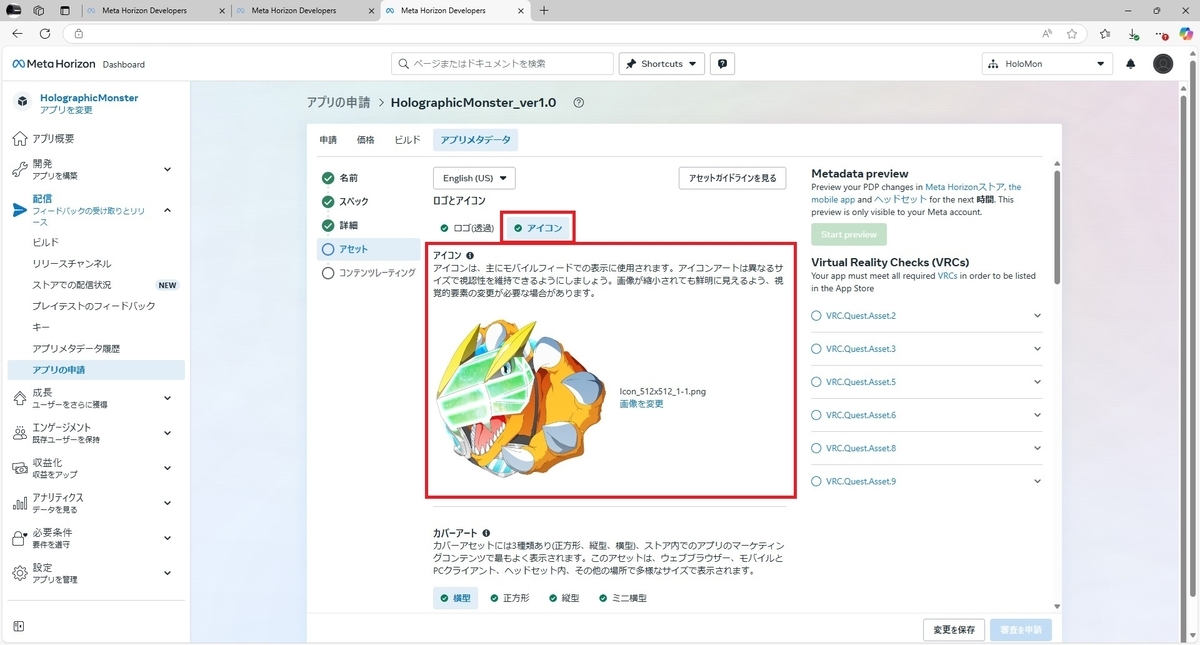Click the アプリ概要 home icon
Image resolution: width=1200 pixels, height=645 pixels.
point(20,139)
